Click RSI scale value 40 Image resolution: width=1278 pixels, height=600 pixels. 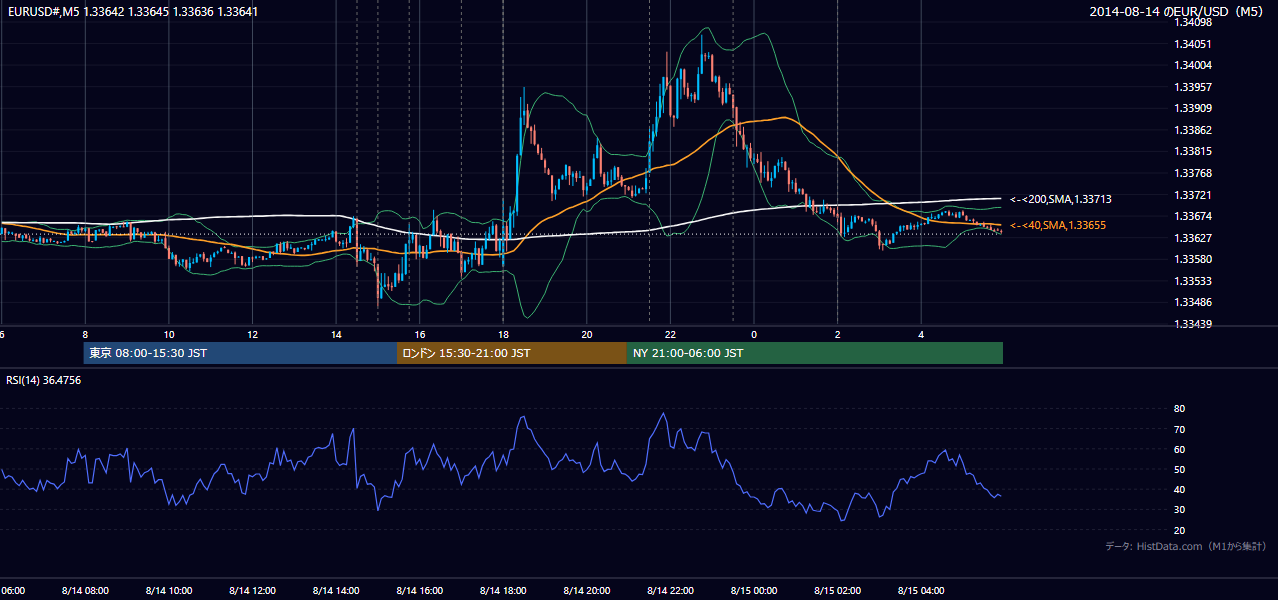[1179, 489]
